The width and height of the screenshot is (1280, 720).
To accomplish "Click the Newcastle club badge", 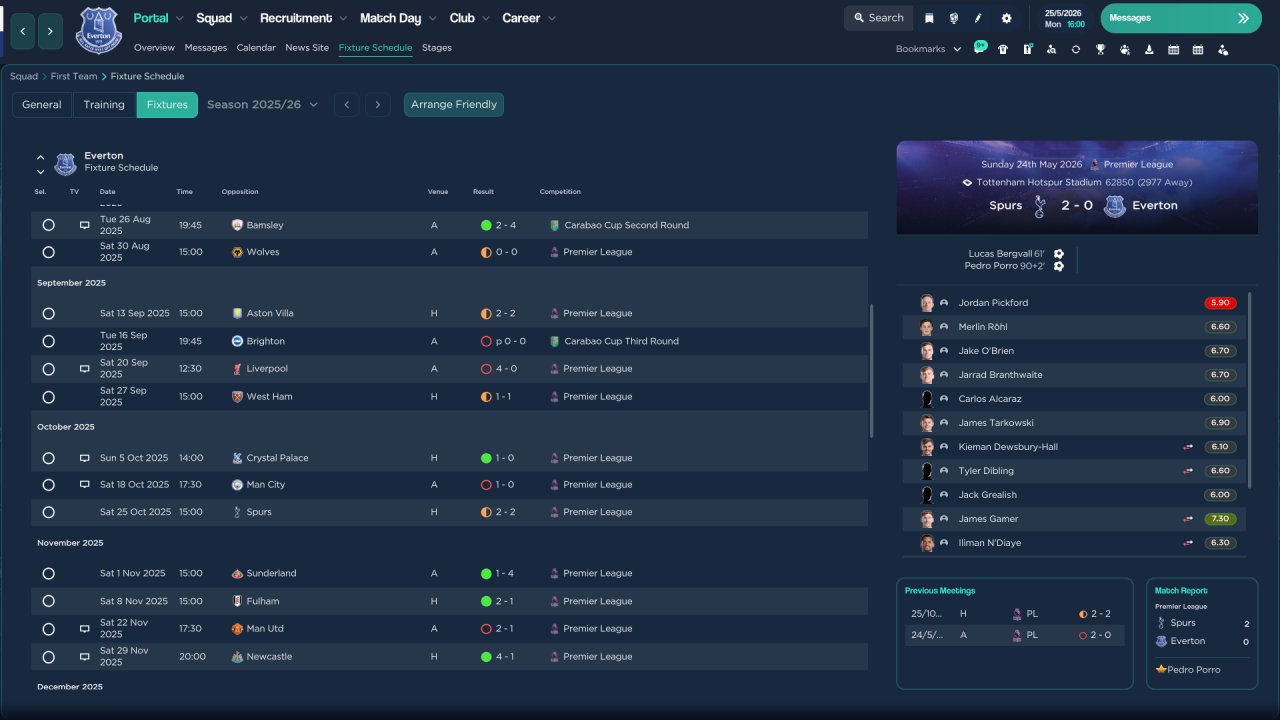I will [x=237, y=657].
